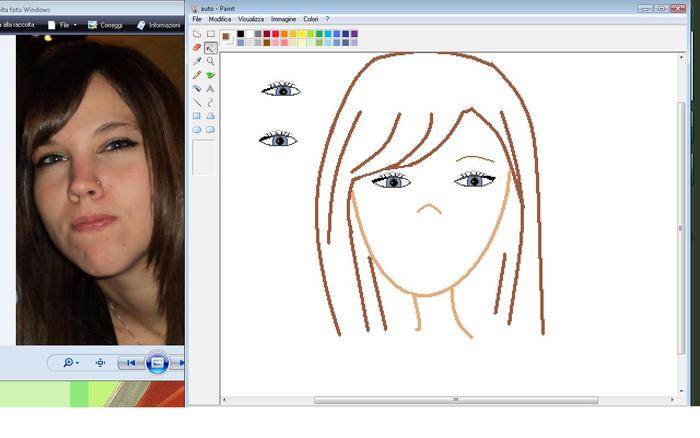Image resolution: width=700 pixels, height=438 pixels.
Task: Open the Colori menu
Action: click(x=311, y=19)
